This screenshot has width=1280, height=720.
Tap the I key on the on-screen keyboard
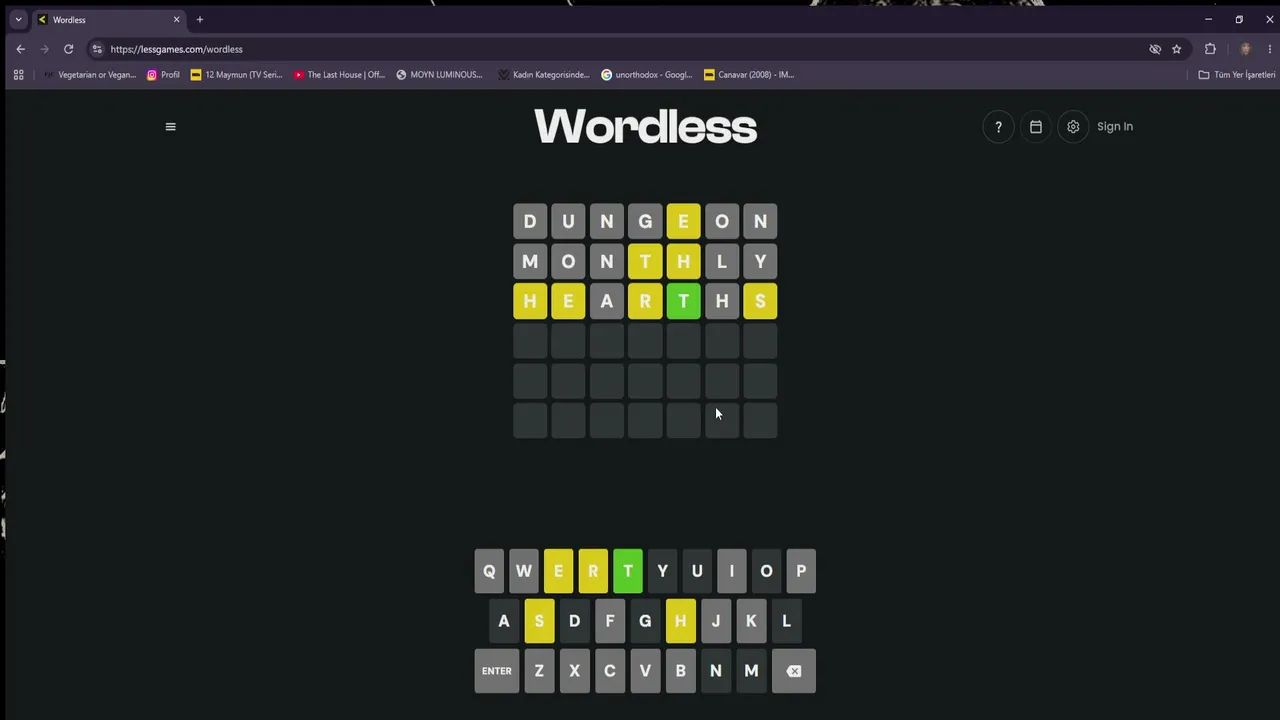tap(732, 571)
